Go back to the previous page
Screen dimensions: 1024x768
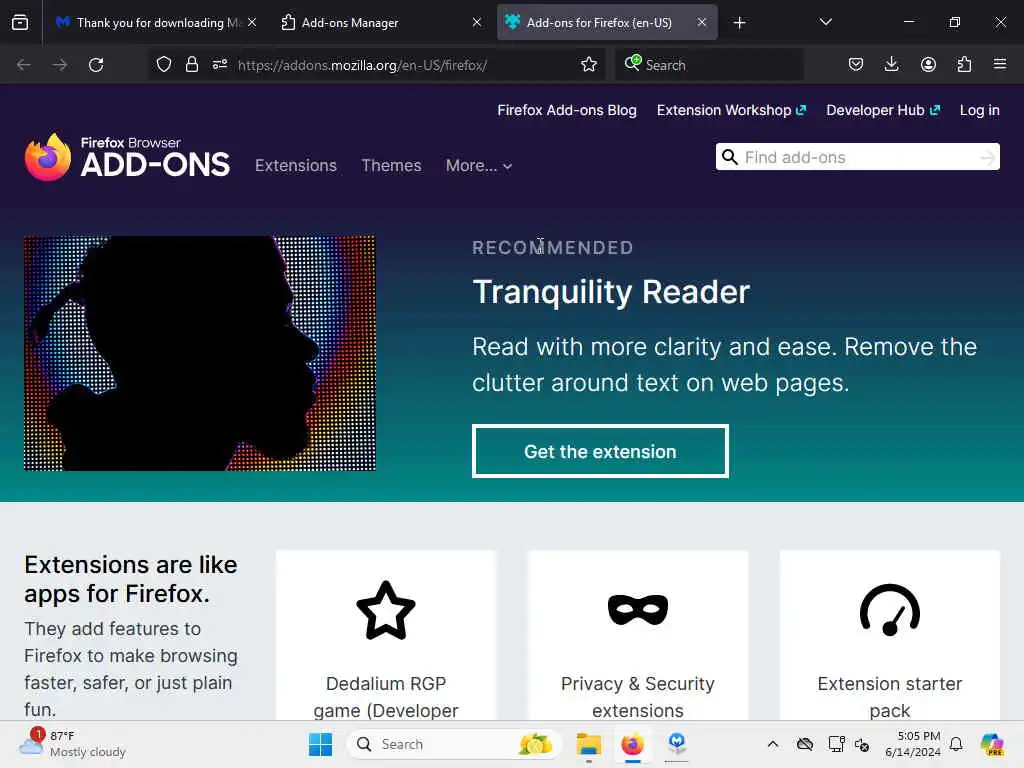coord(24,65)
